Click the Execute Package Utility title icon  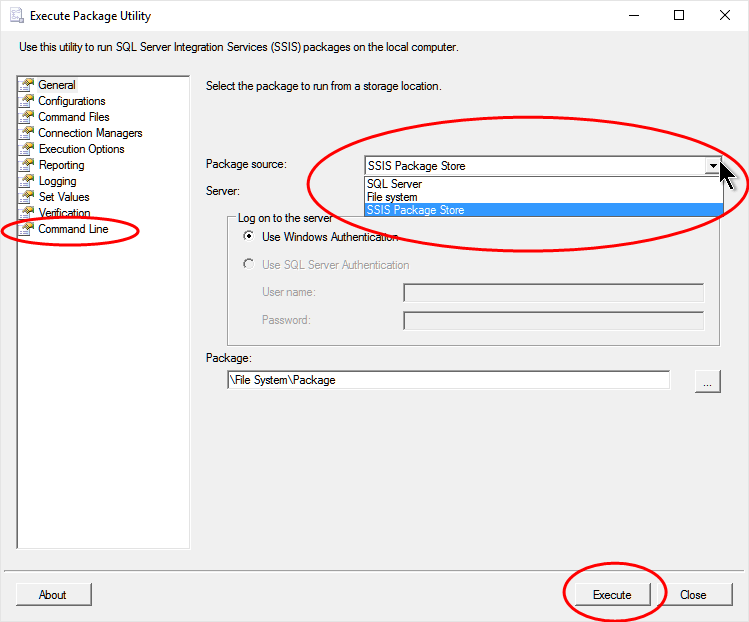(x=17, y=16)
